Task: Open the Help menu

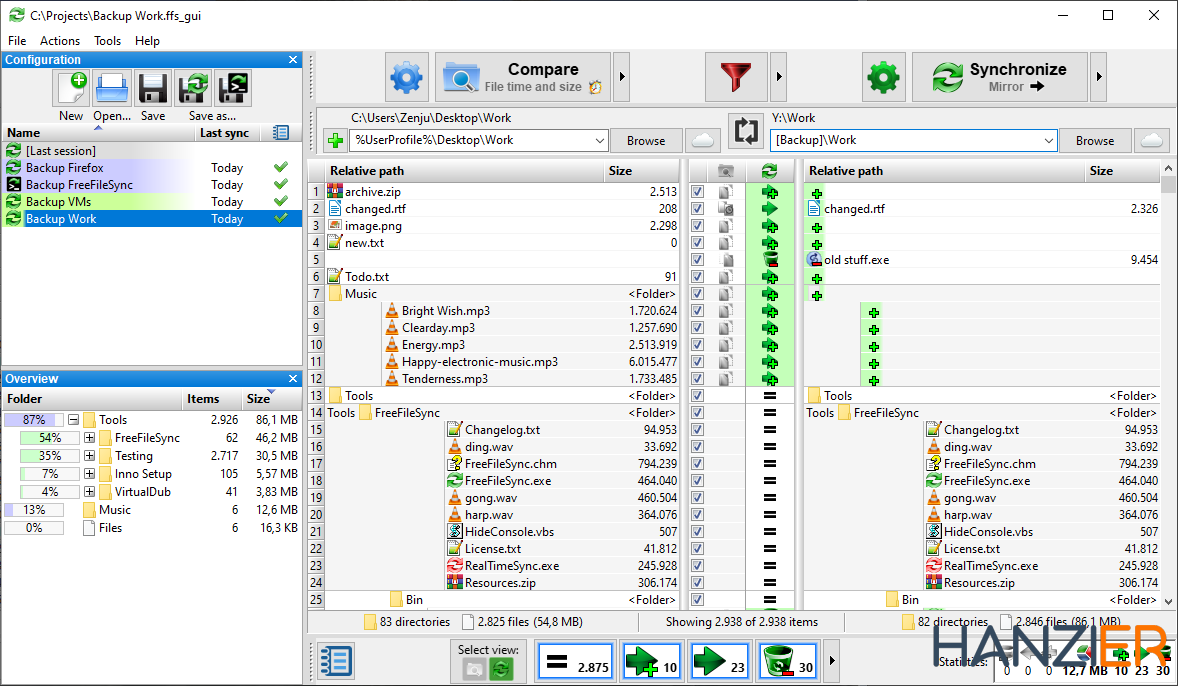Action: coord(147,41)
